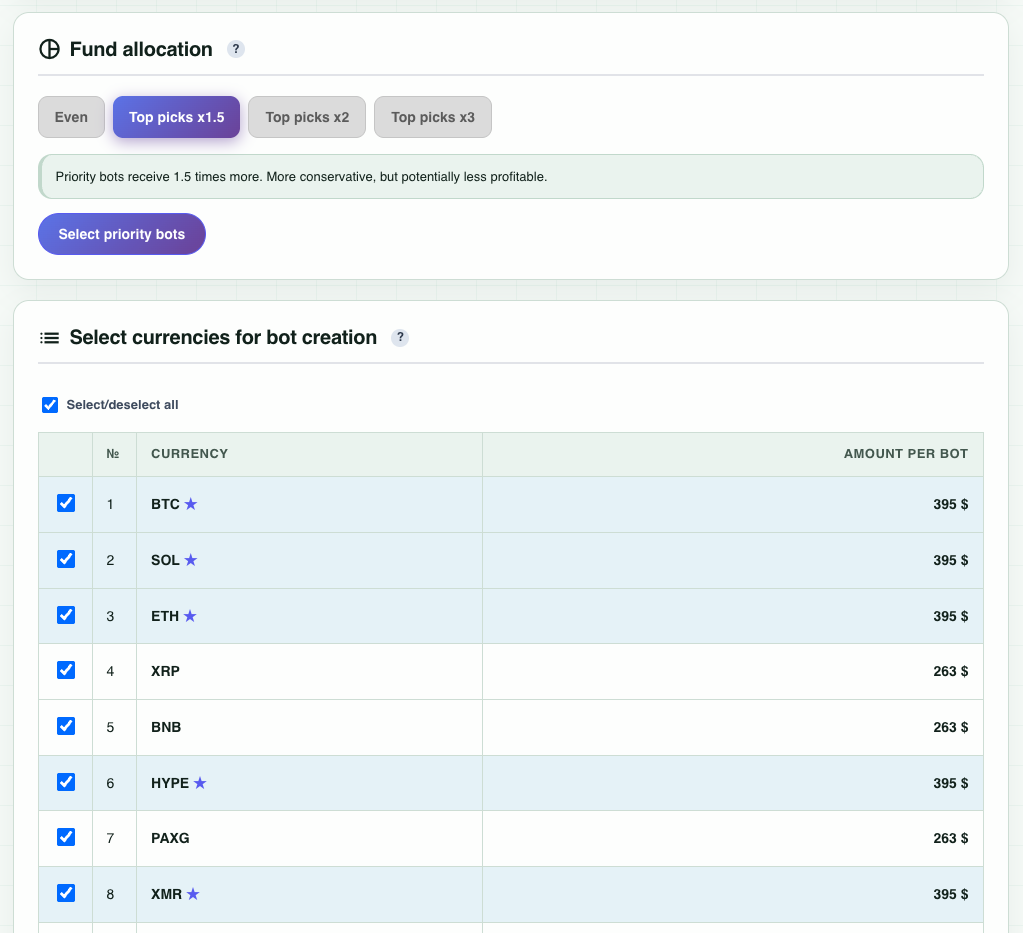The width and height of the screenshot is (1023, 933).
Task: Click the priority star next to BTC
Action: 191,504
